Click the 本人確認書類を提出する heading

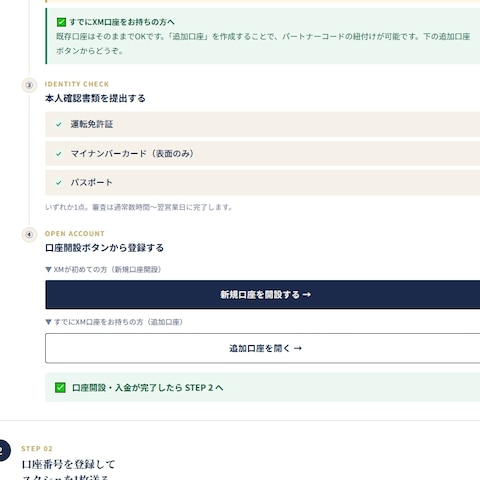95,98
